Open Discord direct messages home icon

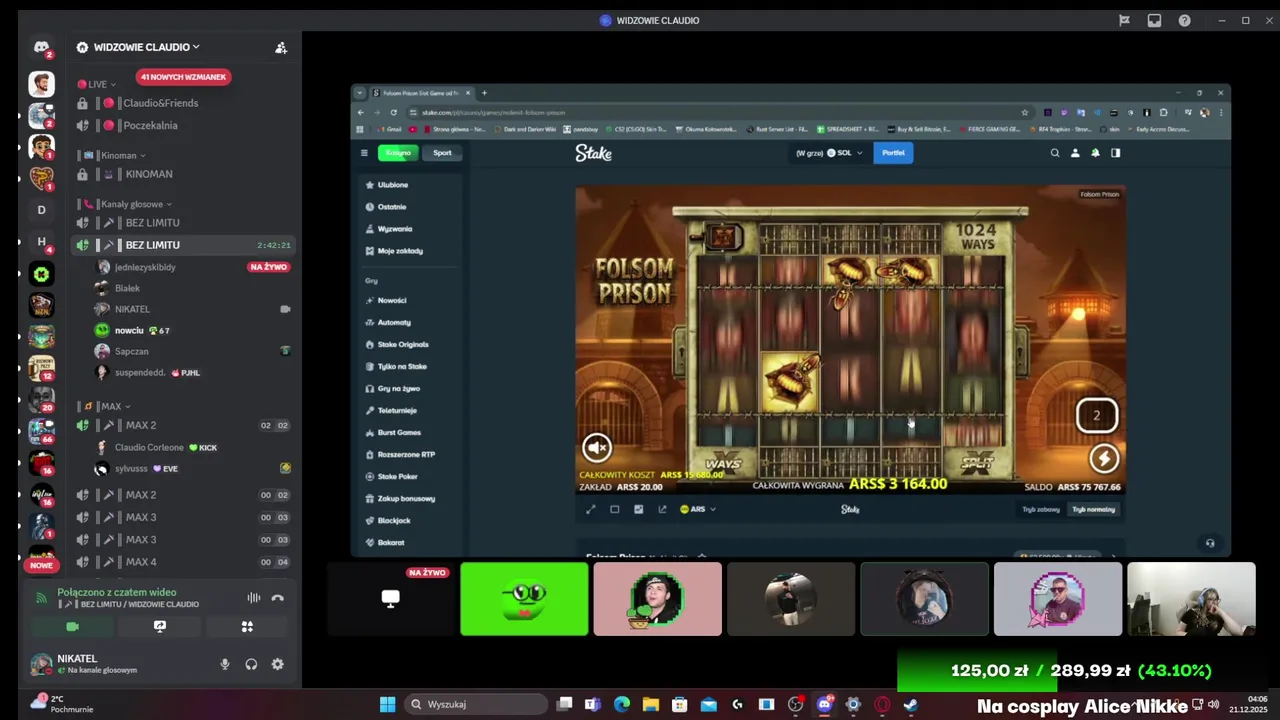[41, 47]
